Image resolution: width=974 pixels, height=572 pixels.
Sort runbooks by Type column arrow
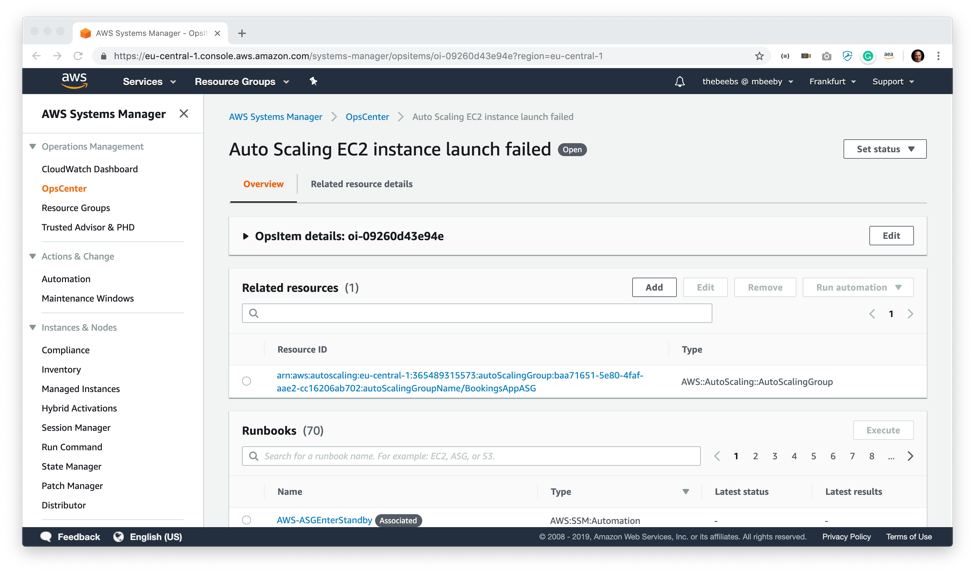[x=686, y=491]
